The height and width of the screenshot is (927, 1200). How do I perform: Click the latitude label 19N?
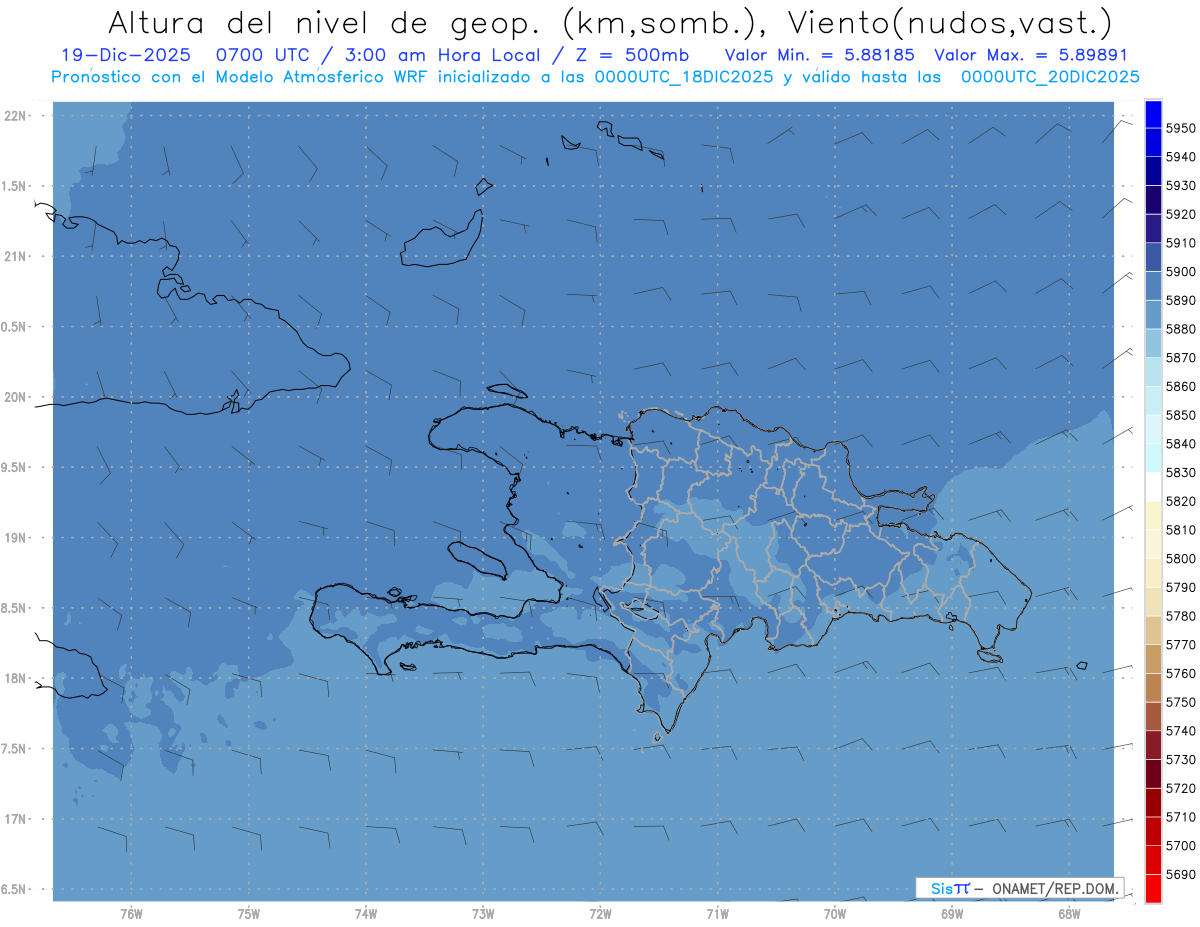14,538
